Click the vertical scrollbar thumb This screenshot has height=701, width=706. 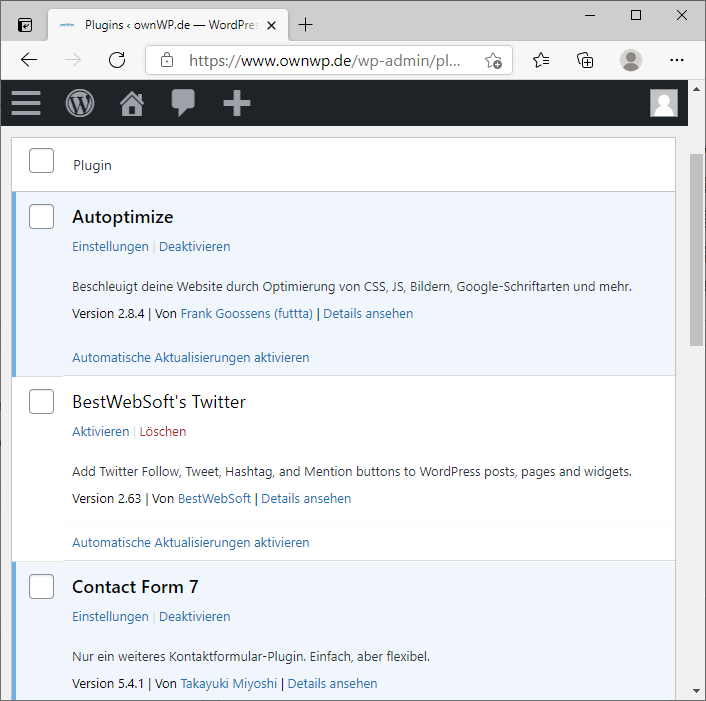tap(696, 250)
